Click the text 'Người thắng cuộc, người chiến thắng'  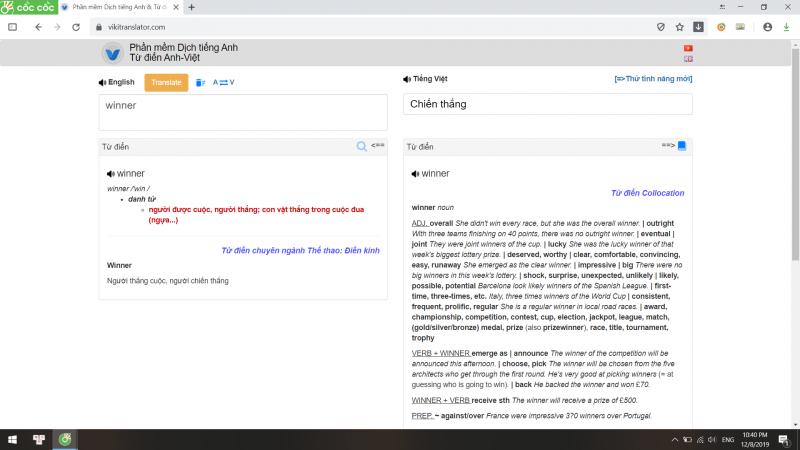click(x=168, y=281)
